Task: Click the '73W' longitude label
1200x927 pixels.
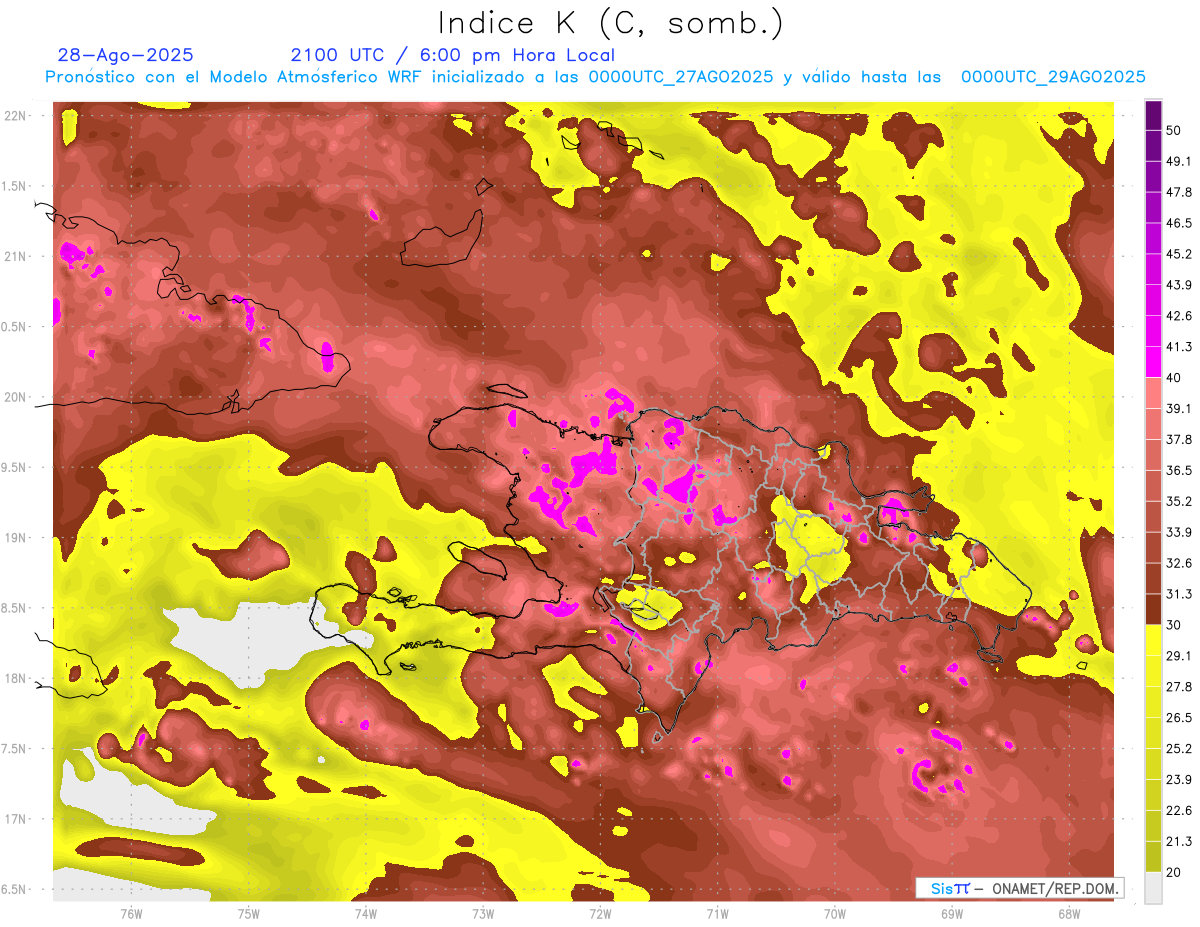Action: click(482, 914)
